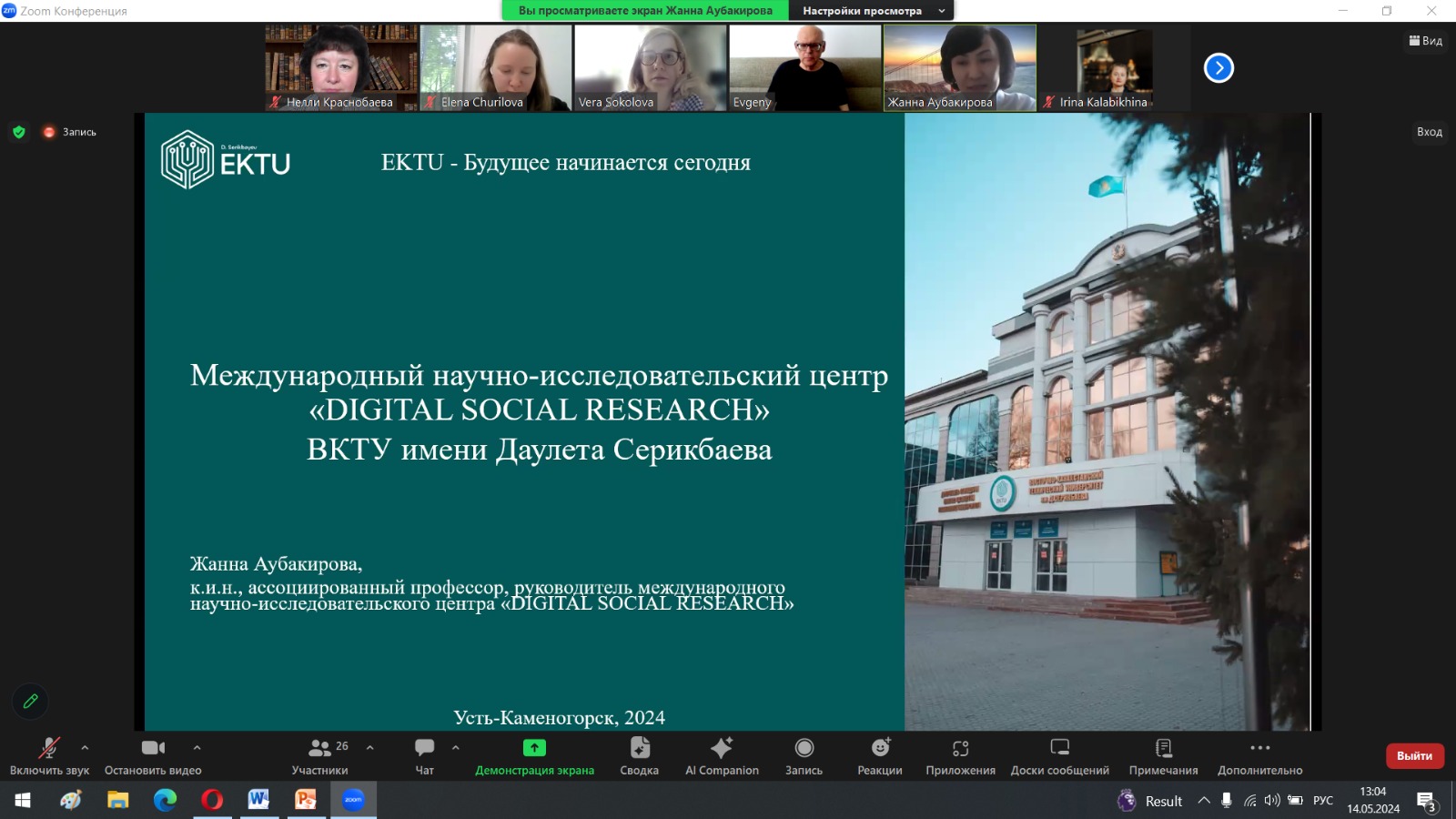The width and height of the screenshot is (1456, 819).
Task: Open the Participants (Участники) panel
Action: pos(319,755)
